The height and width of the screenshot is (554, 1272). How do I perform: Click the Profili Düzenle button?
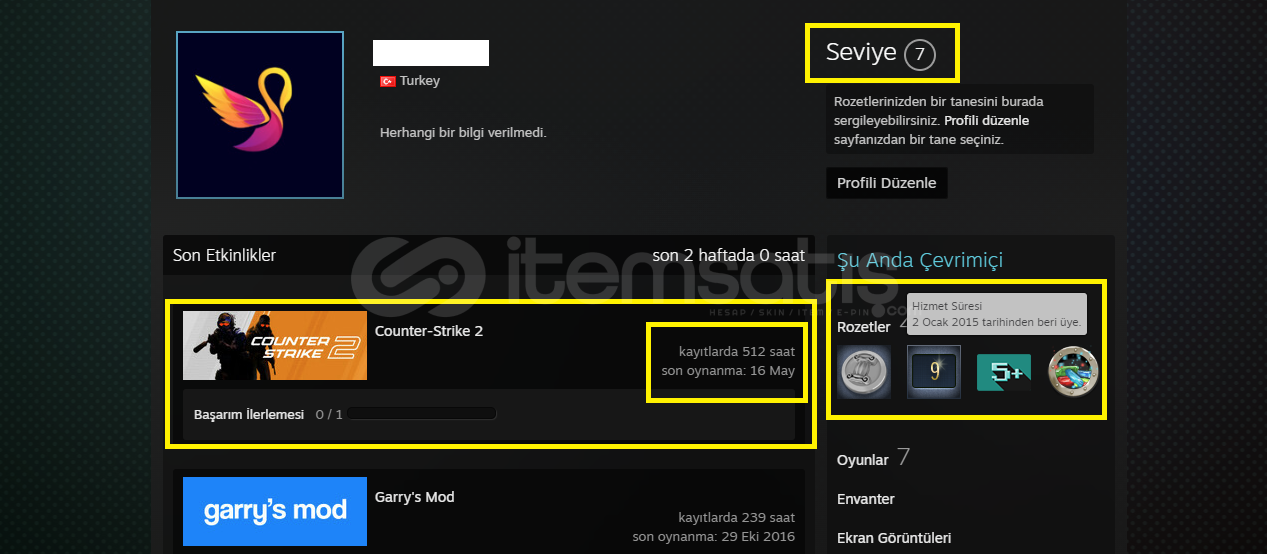click(886, 183)
